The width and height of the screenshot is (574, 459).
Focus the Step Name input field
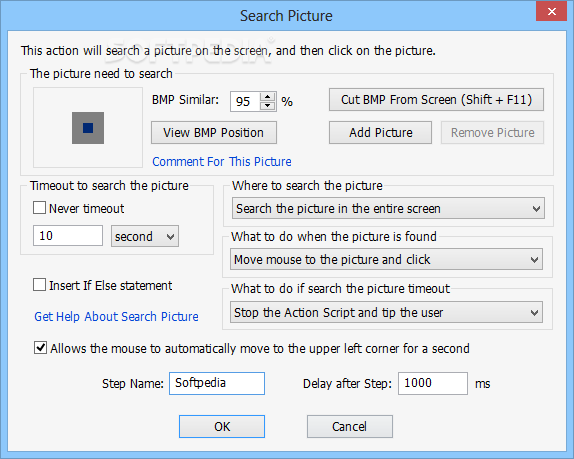217,383
